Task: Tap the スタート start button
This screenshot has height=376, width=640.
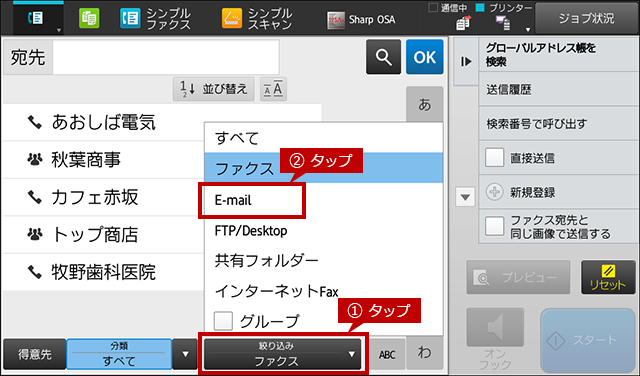Action: 587,340
